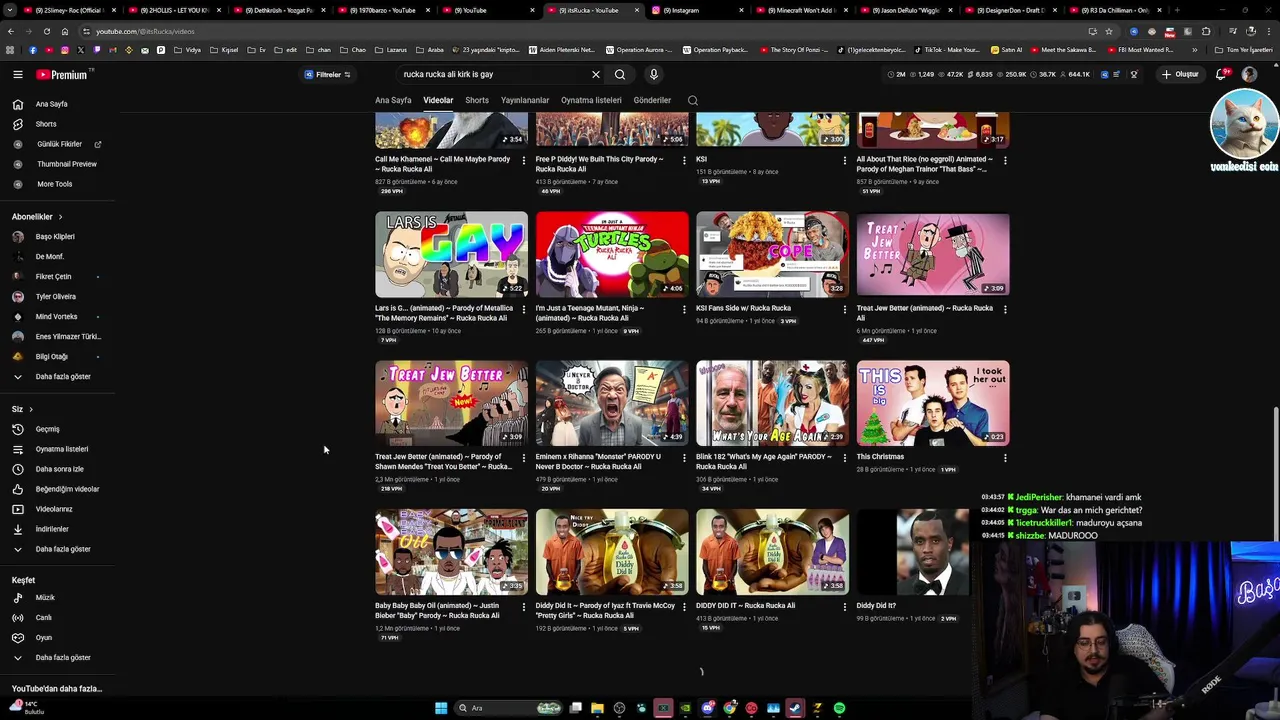Click the magnifier search button
Screen dimensions: 1280x720
pyautogui.click(x=620, y=74)
